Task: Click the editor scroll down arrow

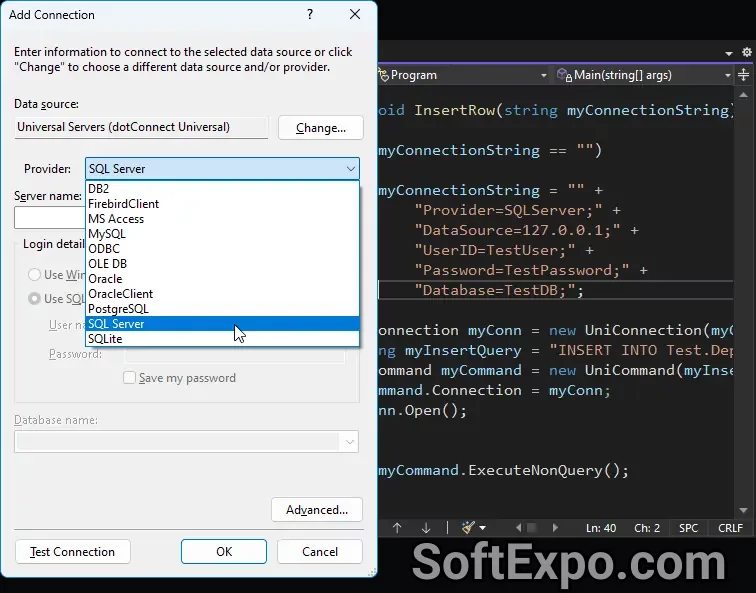Action: pos(743,511)
